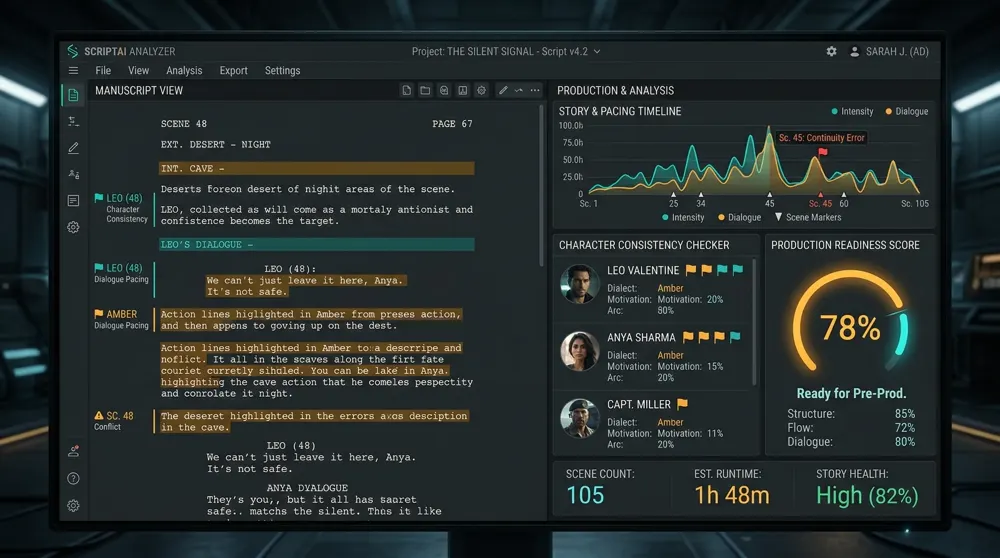This screenshot has height=558, width=1000.
Task: Open the help question mark icon
Action: point(73,478)
